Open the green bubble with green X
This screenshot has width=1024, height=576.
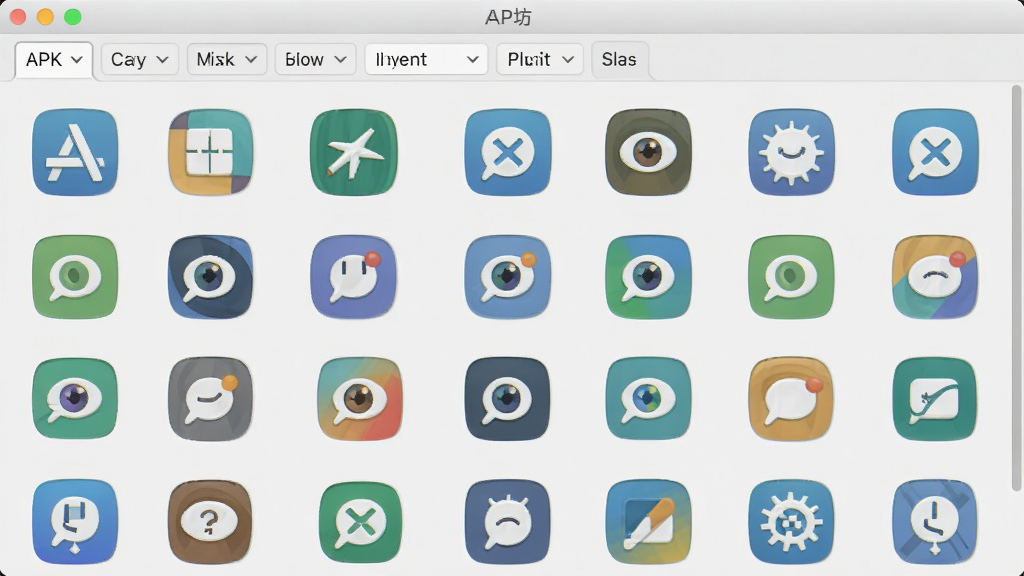pos(360,522)
